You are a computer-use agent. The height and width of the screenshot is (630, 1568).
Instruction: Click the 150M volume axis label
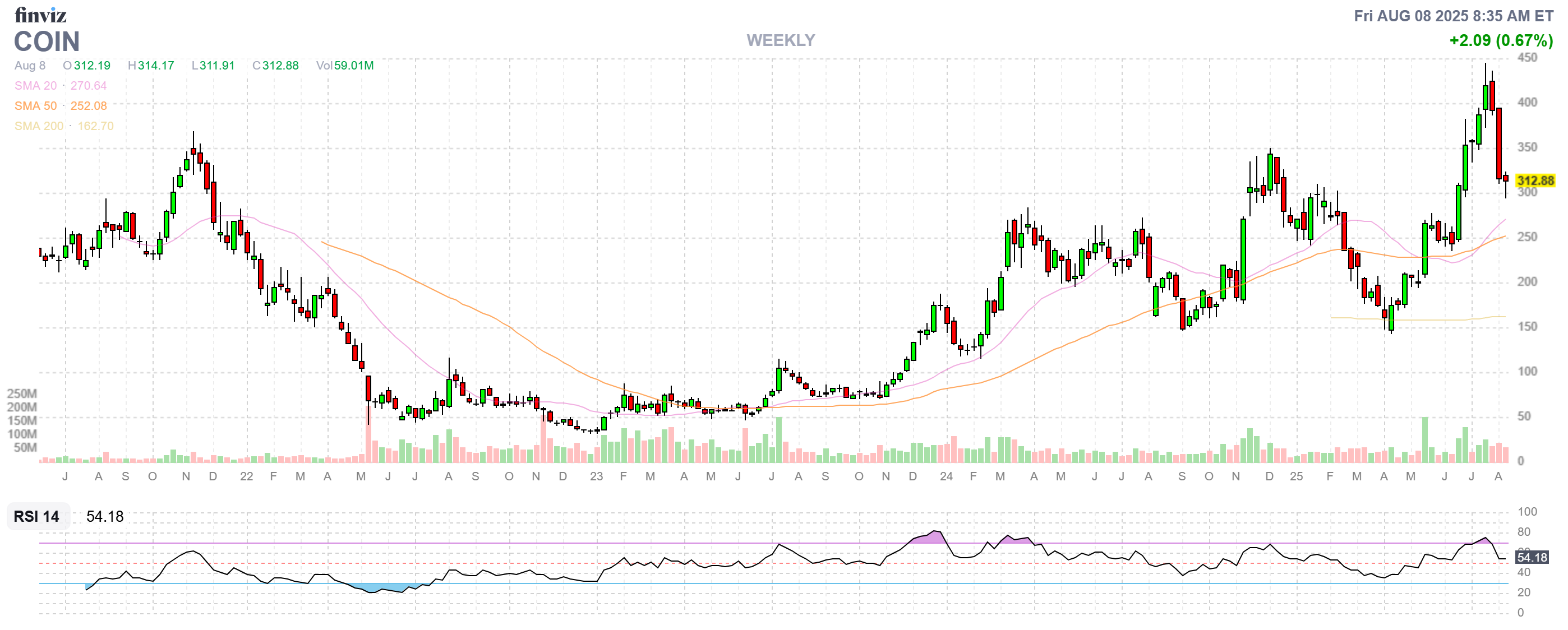point(22,420)
